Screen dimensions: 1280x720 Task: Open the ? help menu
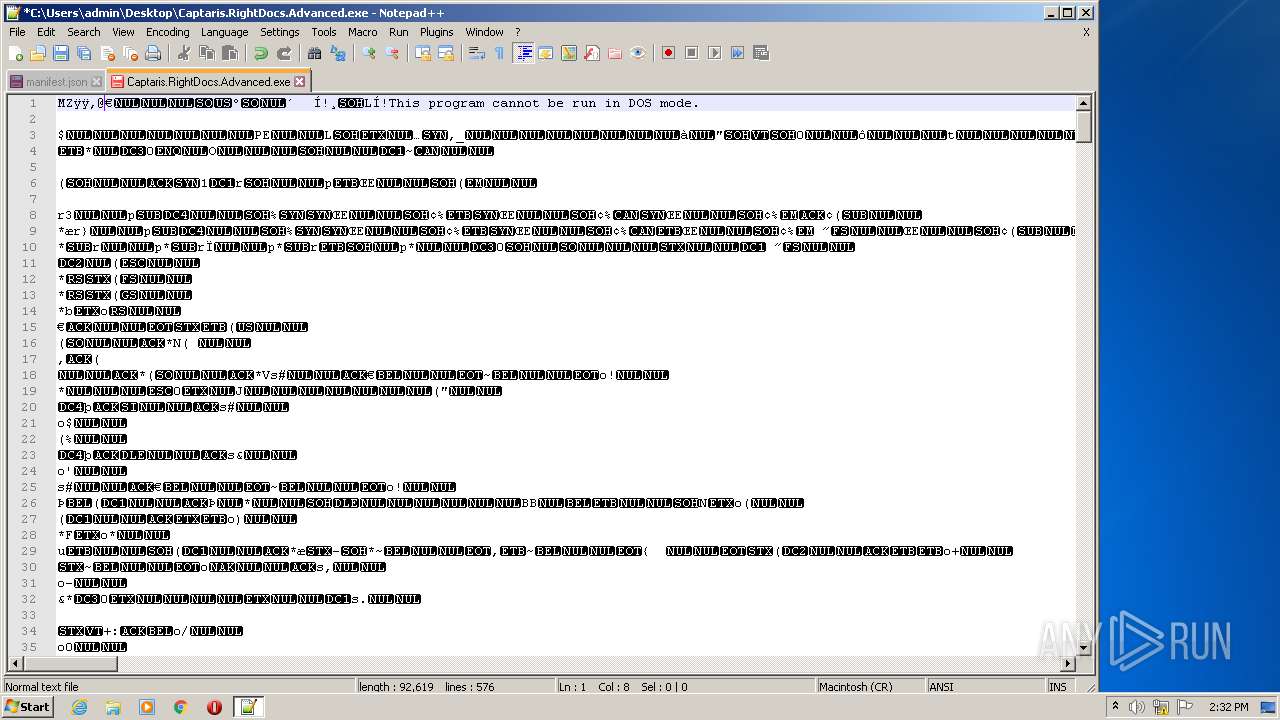point(517,32)
